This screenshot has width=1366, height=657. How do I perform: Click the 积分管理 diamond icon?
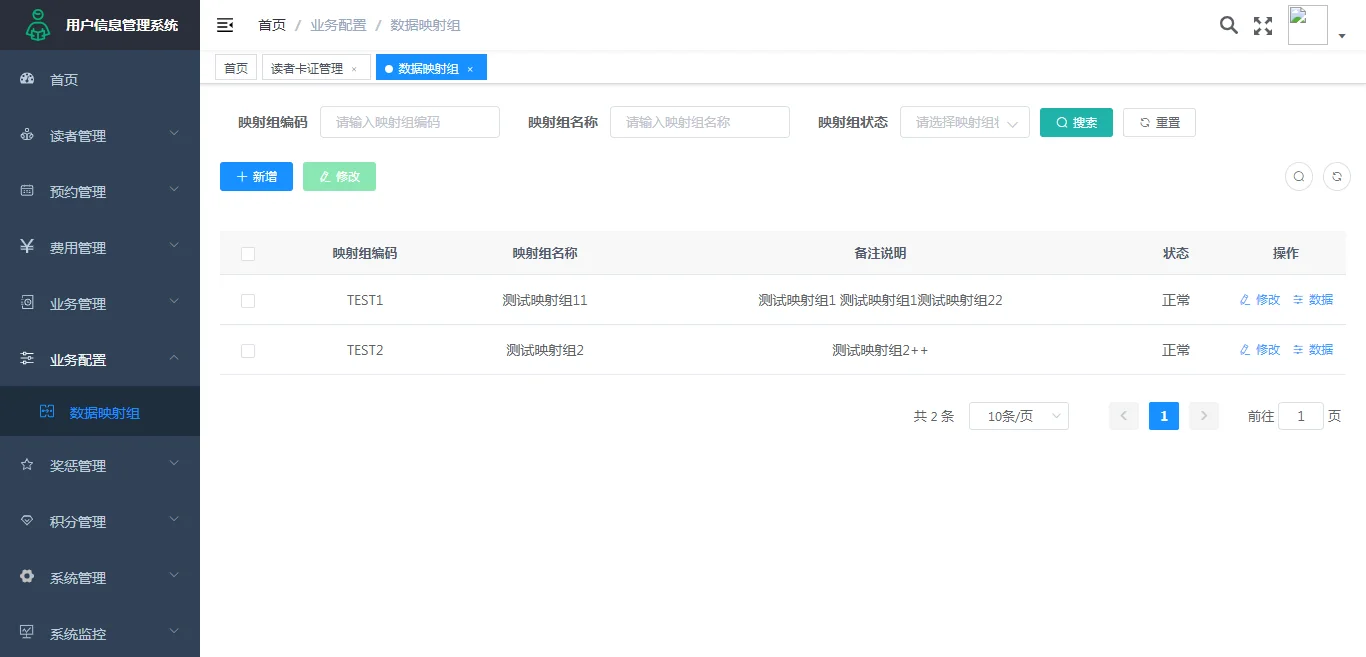28,521
